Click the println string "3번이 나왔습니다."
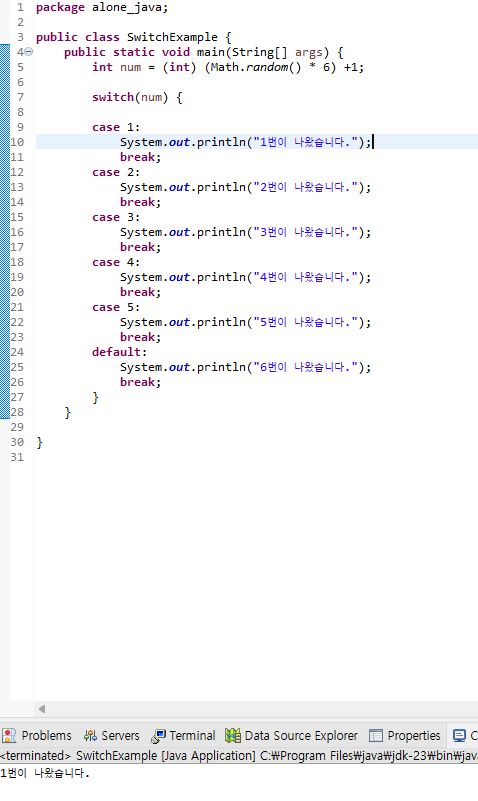The height and width of the screenshot is (801, 478). [305, 232]
